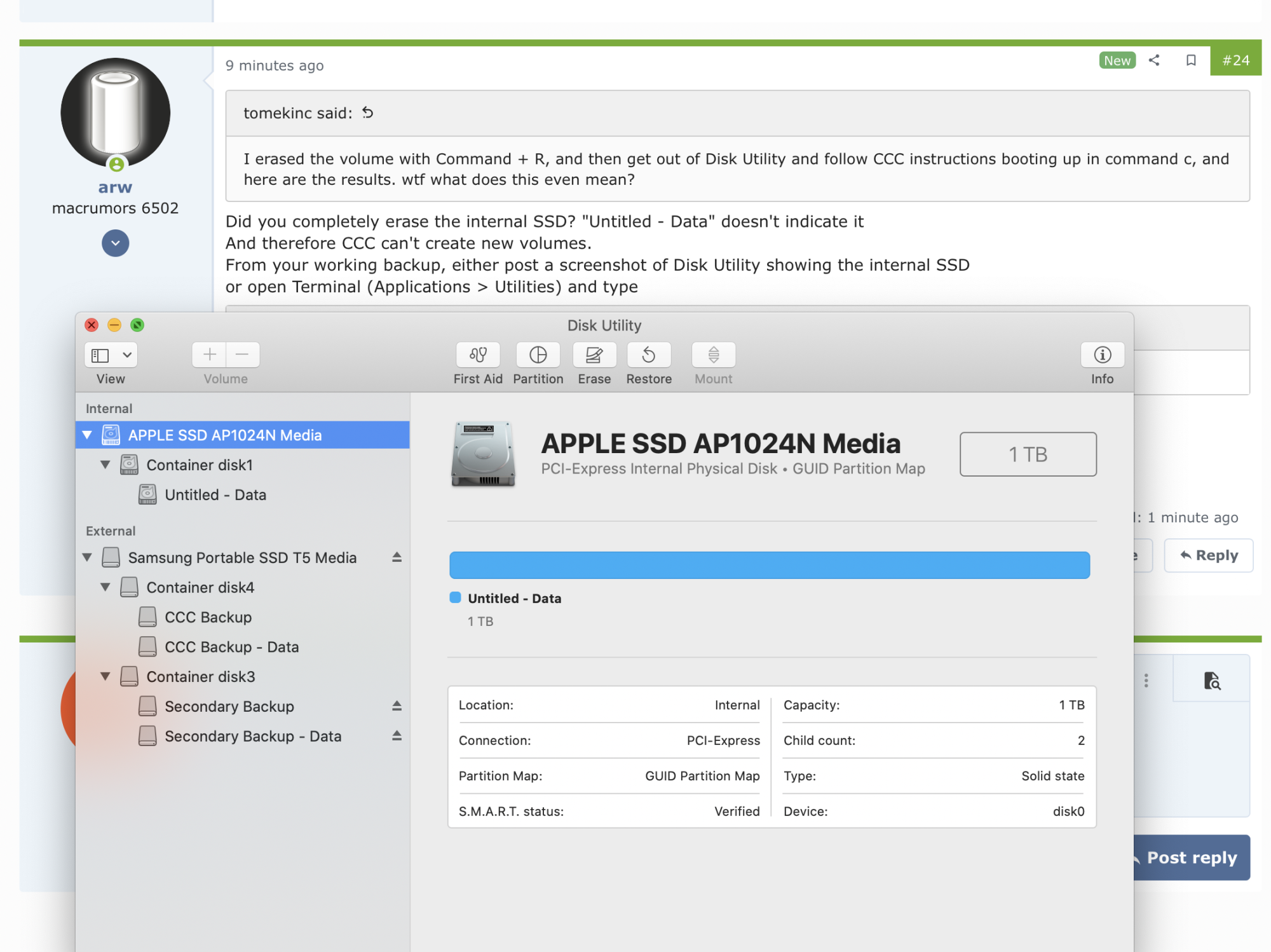Open the Partition tool
1271x952 pixels.
pyautogui.click(x=538, y=355)
